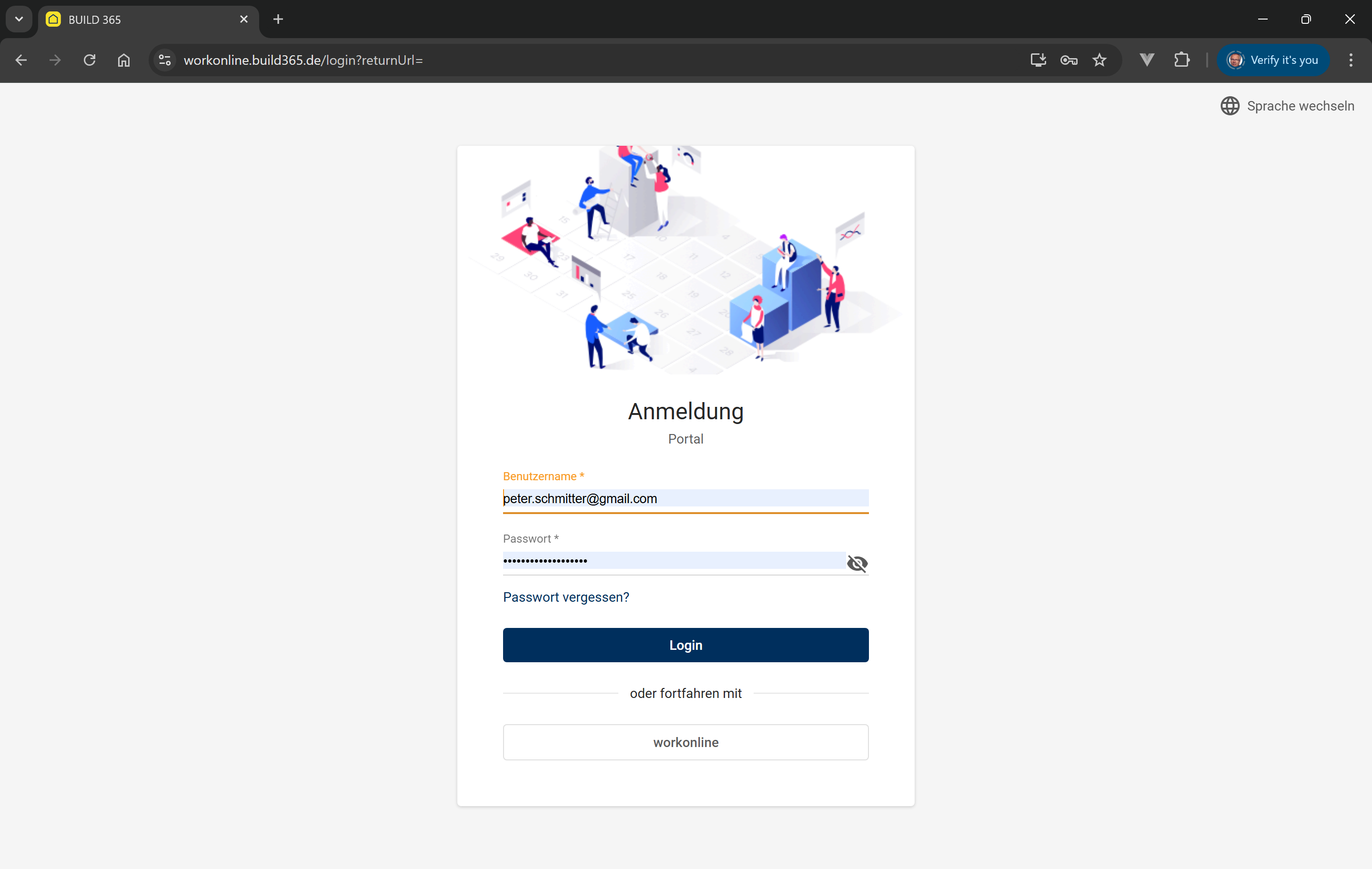This screenshot has width=1372, height=869.
Task: View site information icon beside URL
Action: click(165, 60)
